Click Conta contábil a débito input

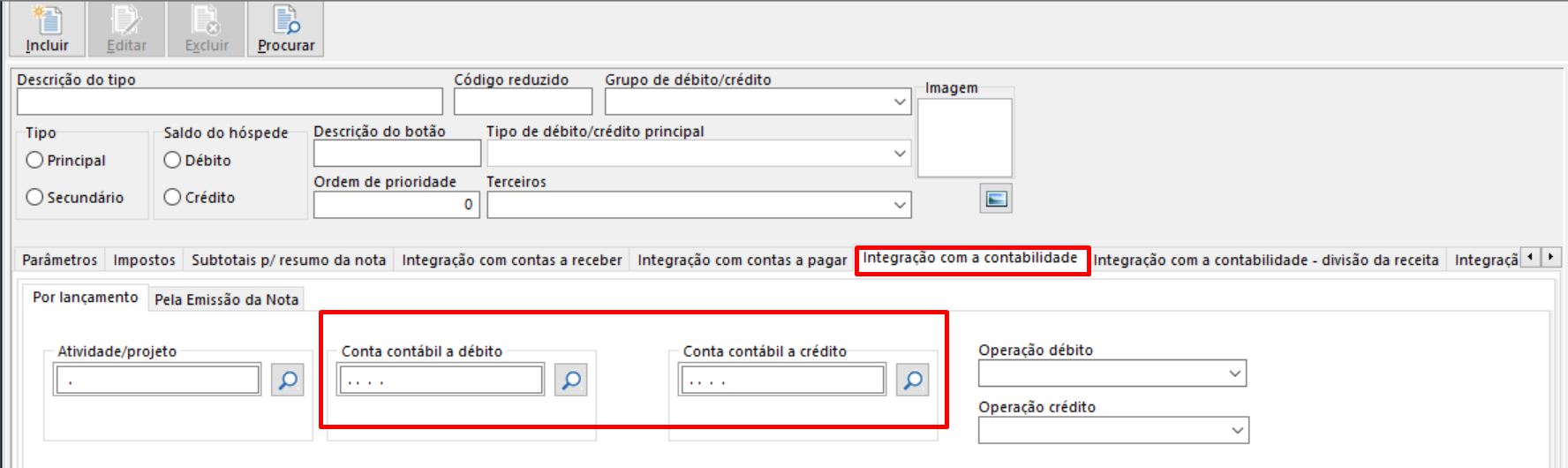click(x=441, y=381)
